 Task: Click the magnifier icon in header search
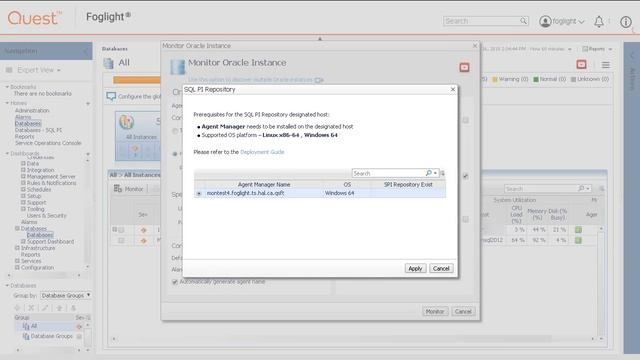523,21
